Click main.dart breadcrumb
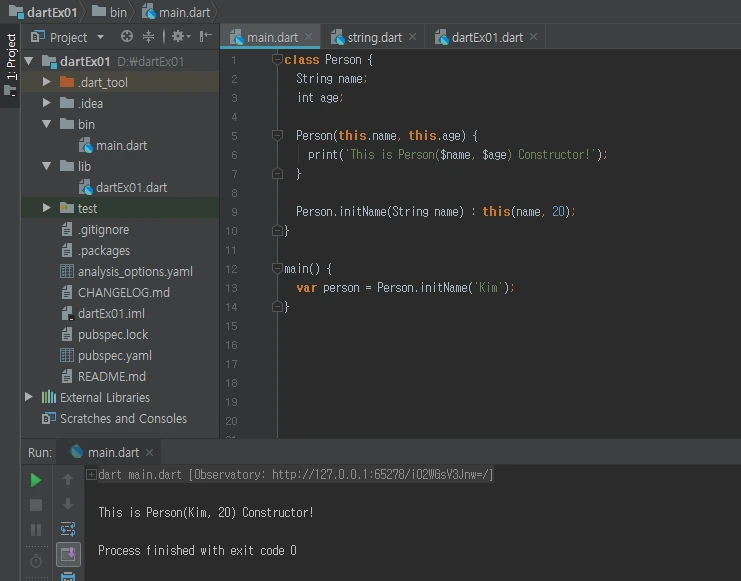741x581 pixels. point(176,12)
